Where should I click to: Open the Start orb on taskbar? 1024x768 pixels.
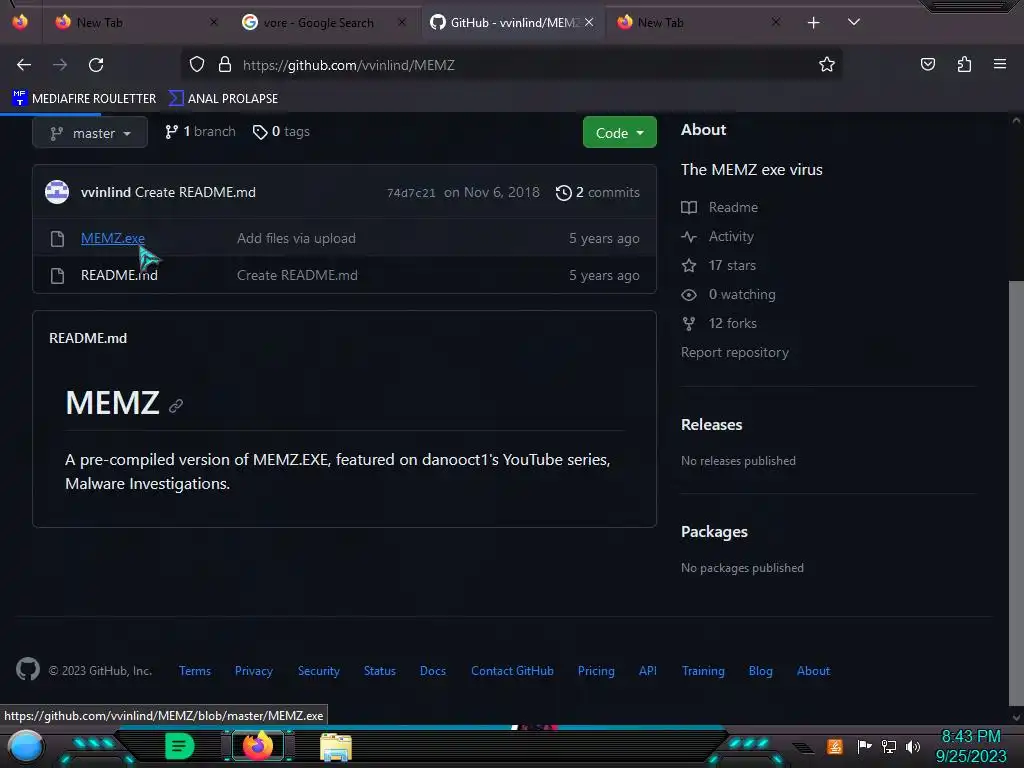(x=26, y=747)
